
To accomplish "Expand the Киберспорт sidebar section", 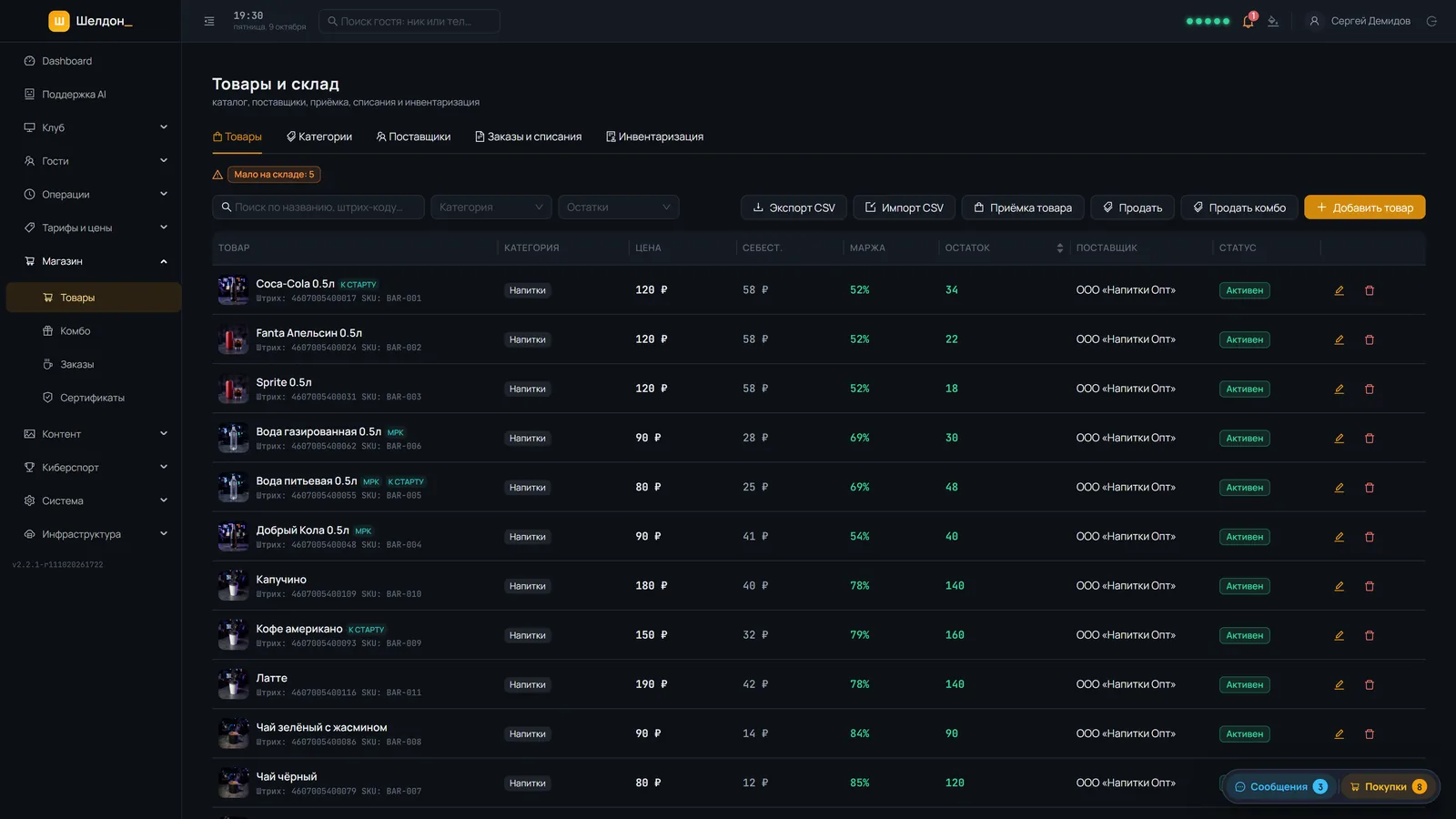I will tap(91, 467).
